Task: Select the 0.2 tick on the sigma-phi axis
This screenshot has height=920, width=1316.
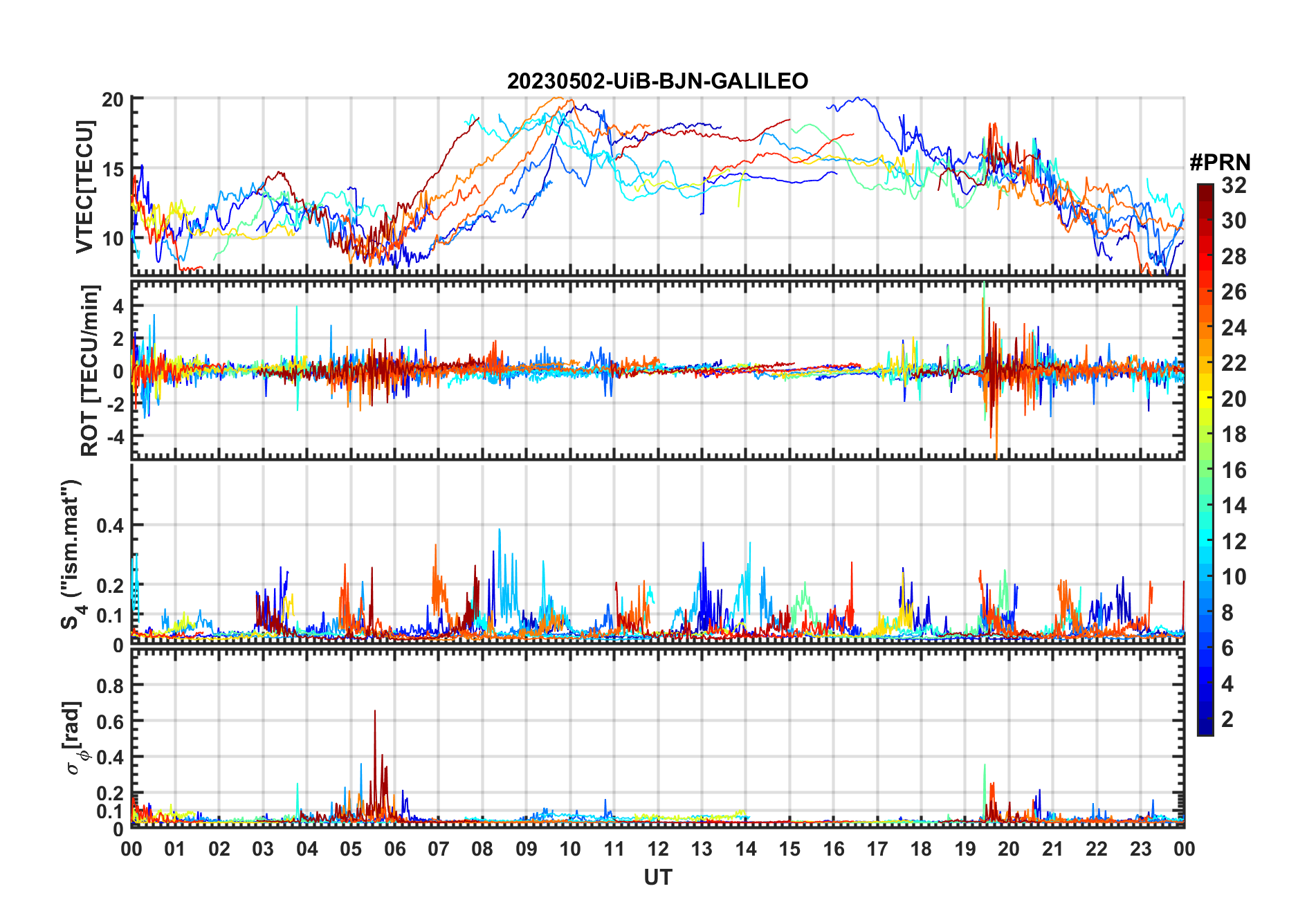Action: click(x=111, y=793)
